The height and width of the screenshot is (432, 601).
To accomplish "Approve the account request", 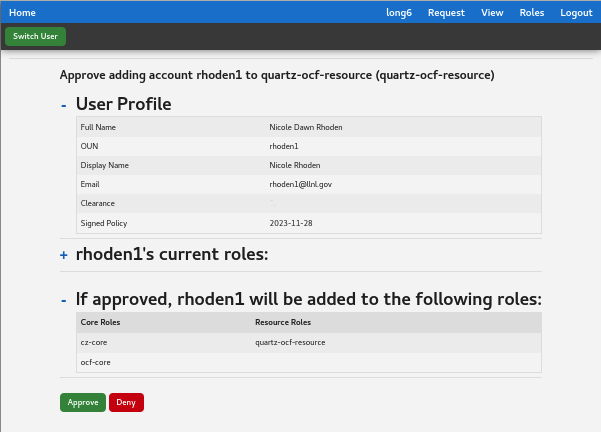I will point(83,402).
